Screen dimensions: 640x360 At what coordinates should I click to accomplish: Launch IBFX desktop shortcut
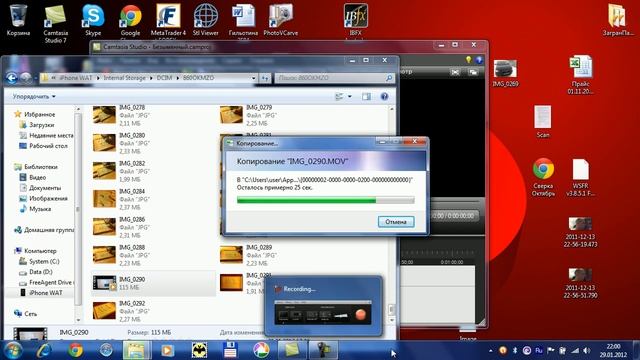[x=356, y=20]
